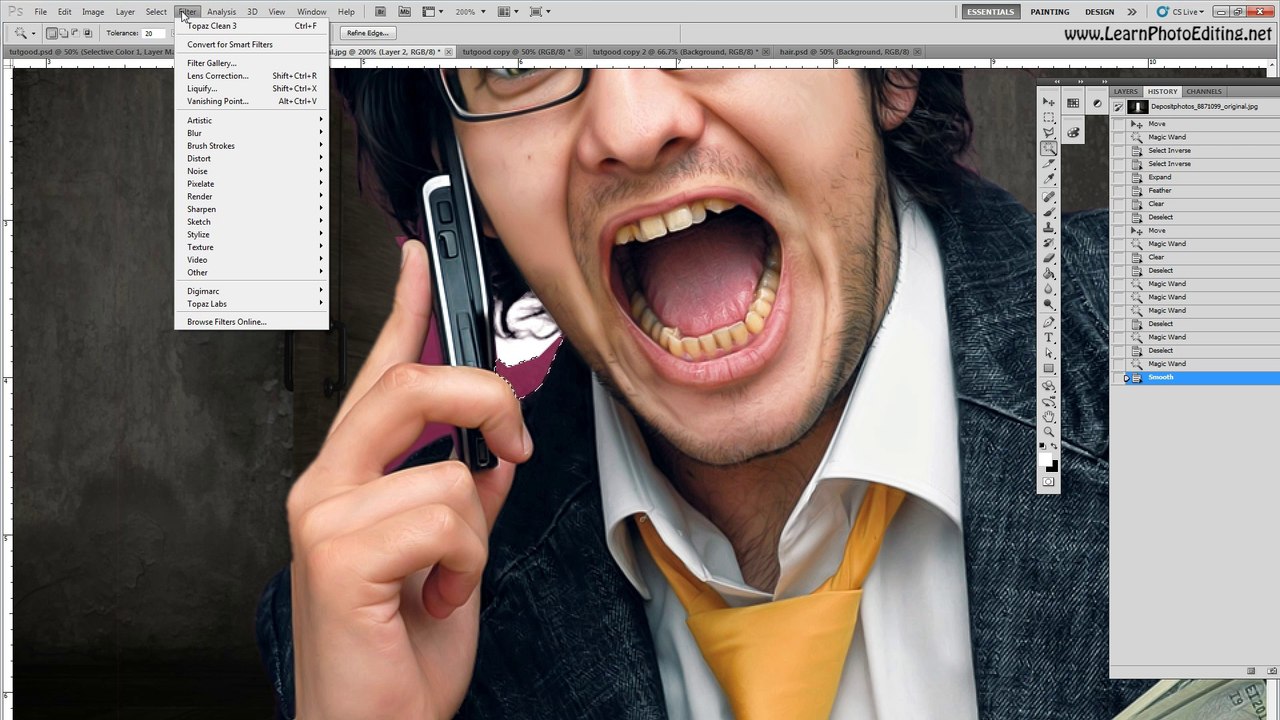Select the Dodge tool
Image resolution: width=1280 pixels, height=720 pixels.
tap(1048, 303)
